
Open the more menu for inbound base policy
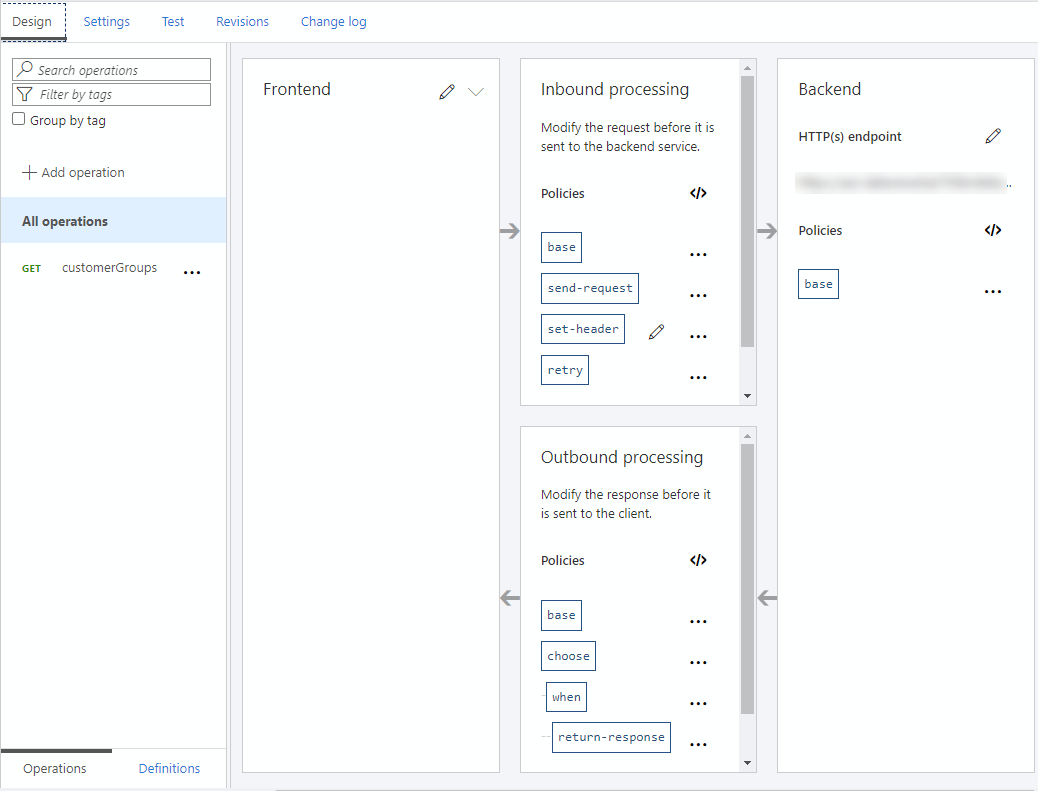pos(698,254)
